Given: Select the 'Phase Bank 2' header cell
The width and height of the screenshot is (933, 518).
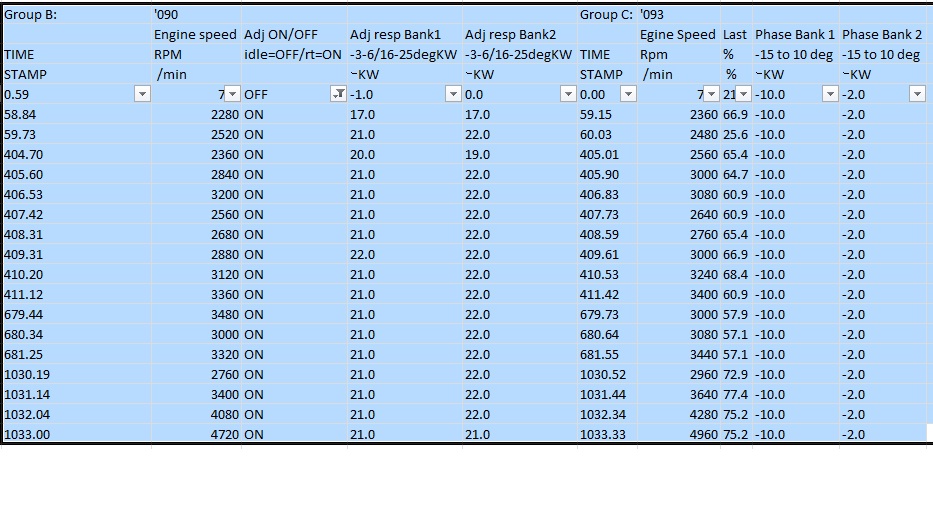Looking at the screenshot, I should click(883, 34).
